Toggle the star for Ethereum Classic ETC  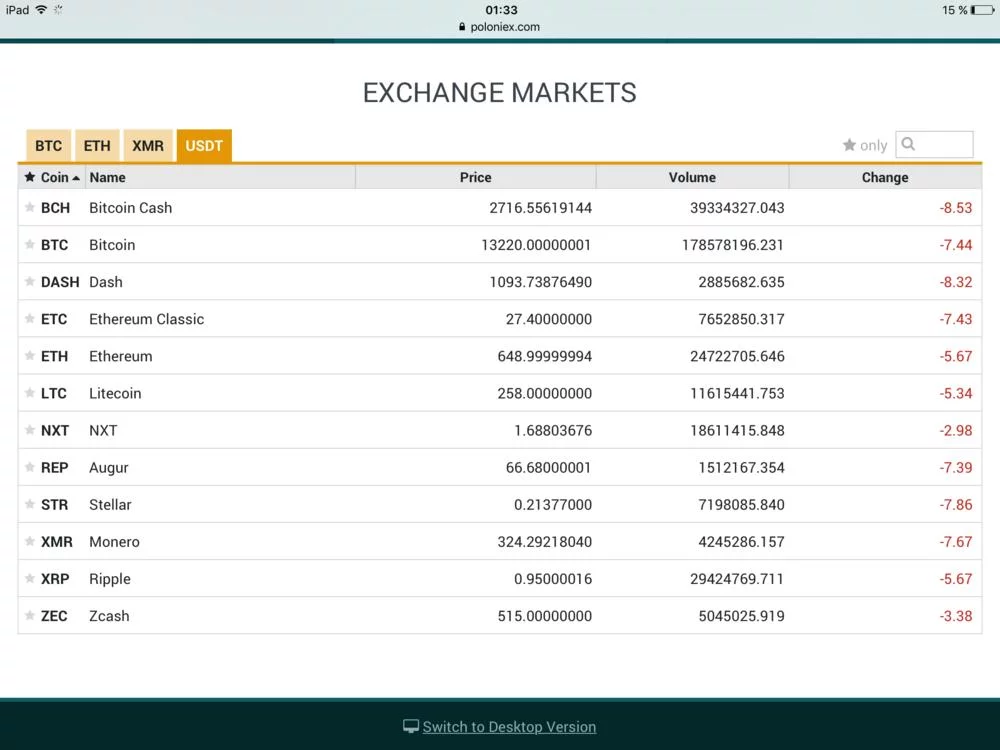(30, 319)
